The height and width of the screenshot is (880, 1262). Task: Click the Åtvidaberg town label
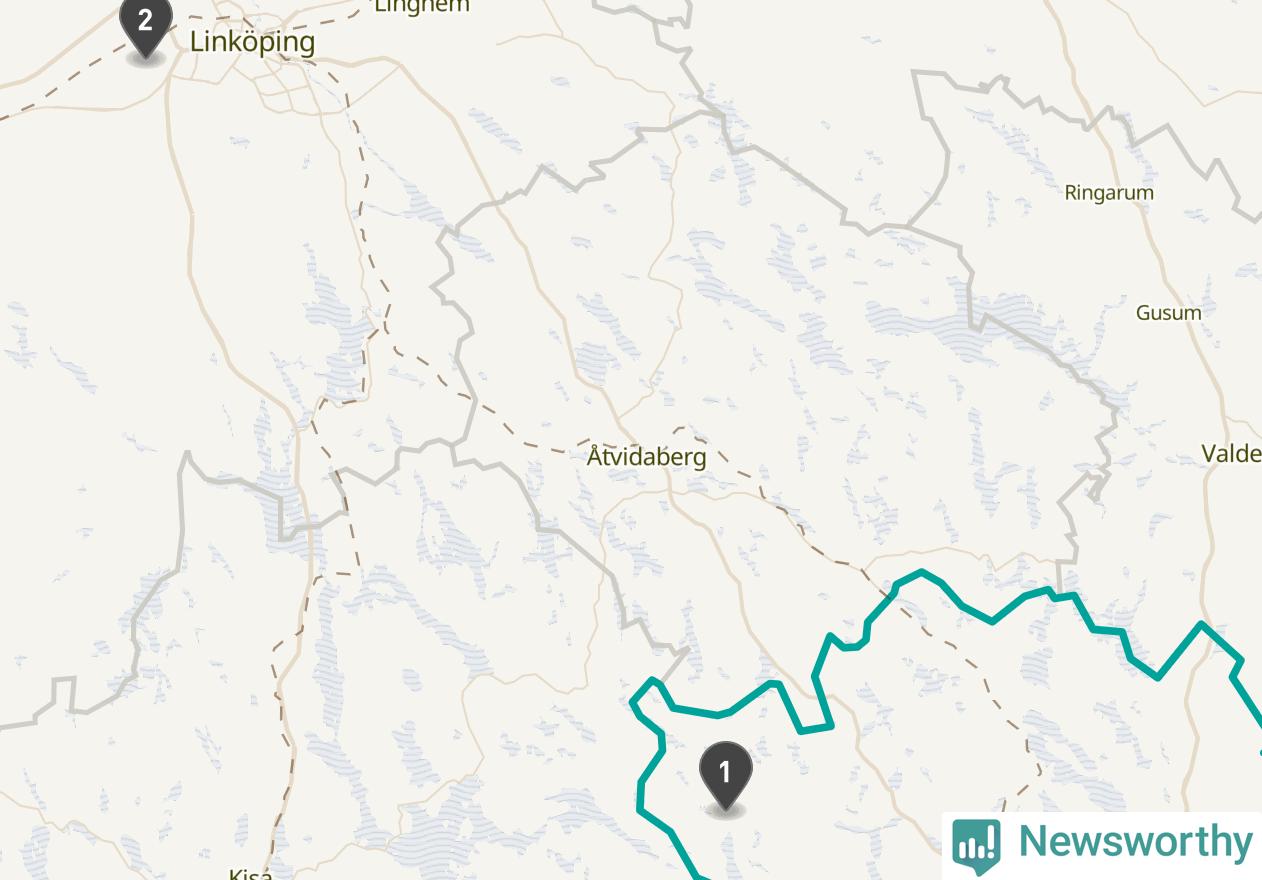pos(646,457)
